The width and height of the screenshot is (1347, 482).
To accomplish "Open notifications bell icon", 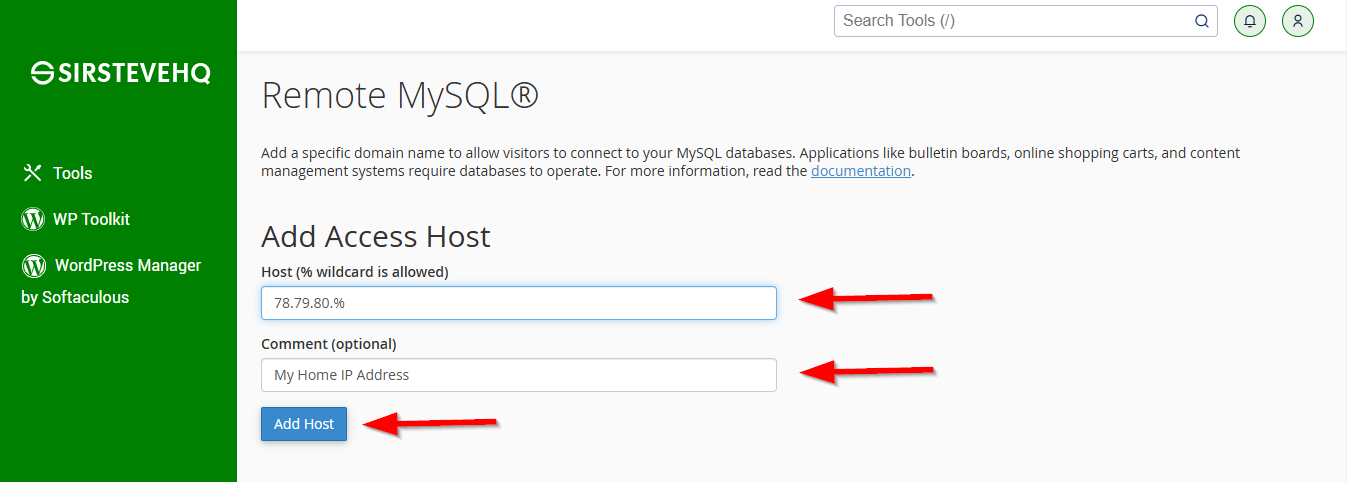I will pos(1250,21).
